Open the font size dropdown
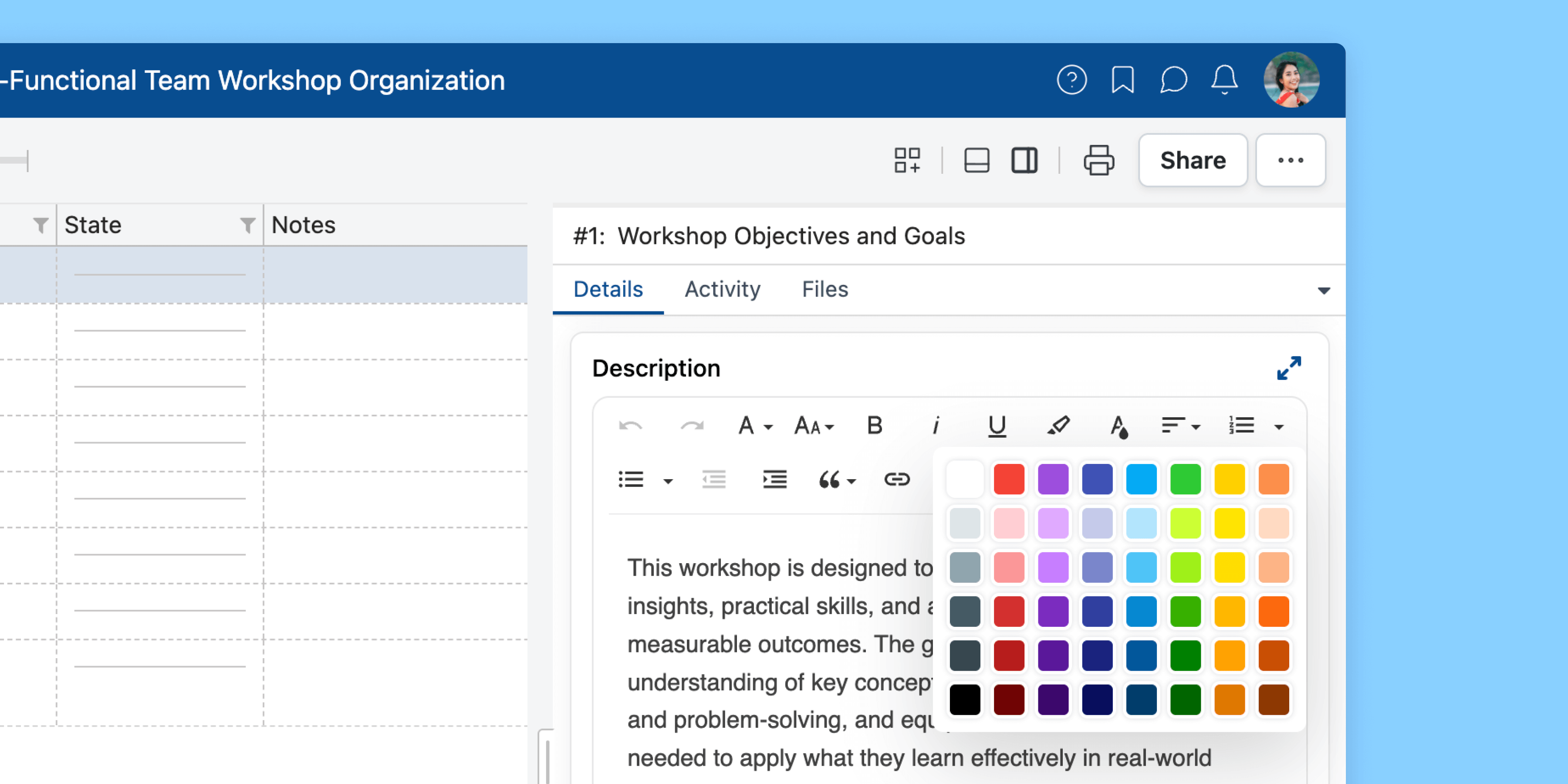 814,426
